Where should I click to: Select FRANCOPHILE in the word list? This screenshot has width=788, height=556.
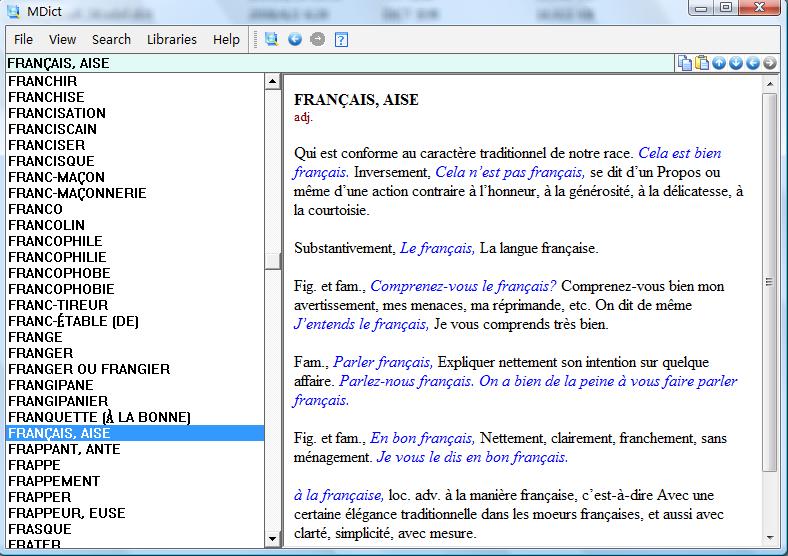55,241
